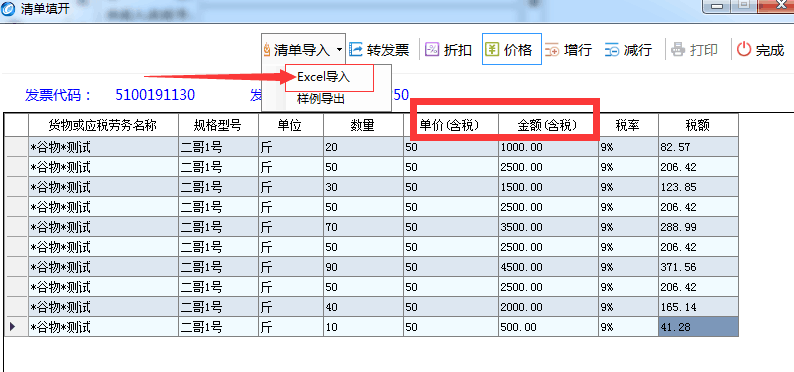
Task: Click the 价格 button label
Action: (x=518, y=50)
